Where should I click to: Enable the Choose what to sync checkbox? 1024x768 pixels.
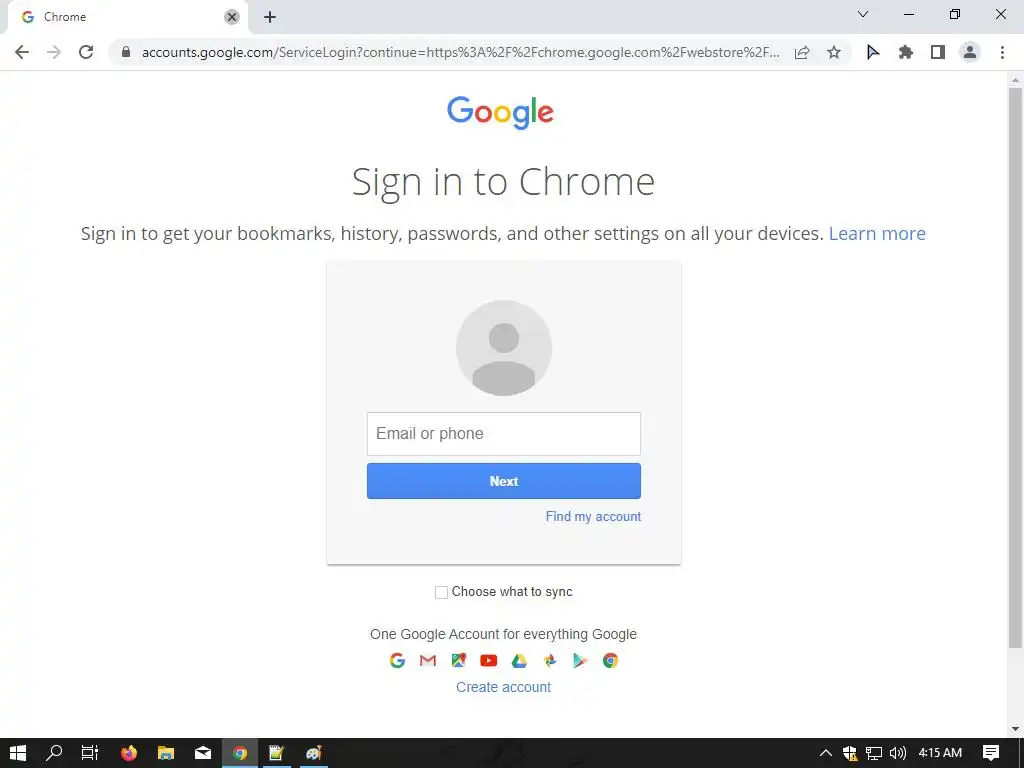[x=441, y=592]
